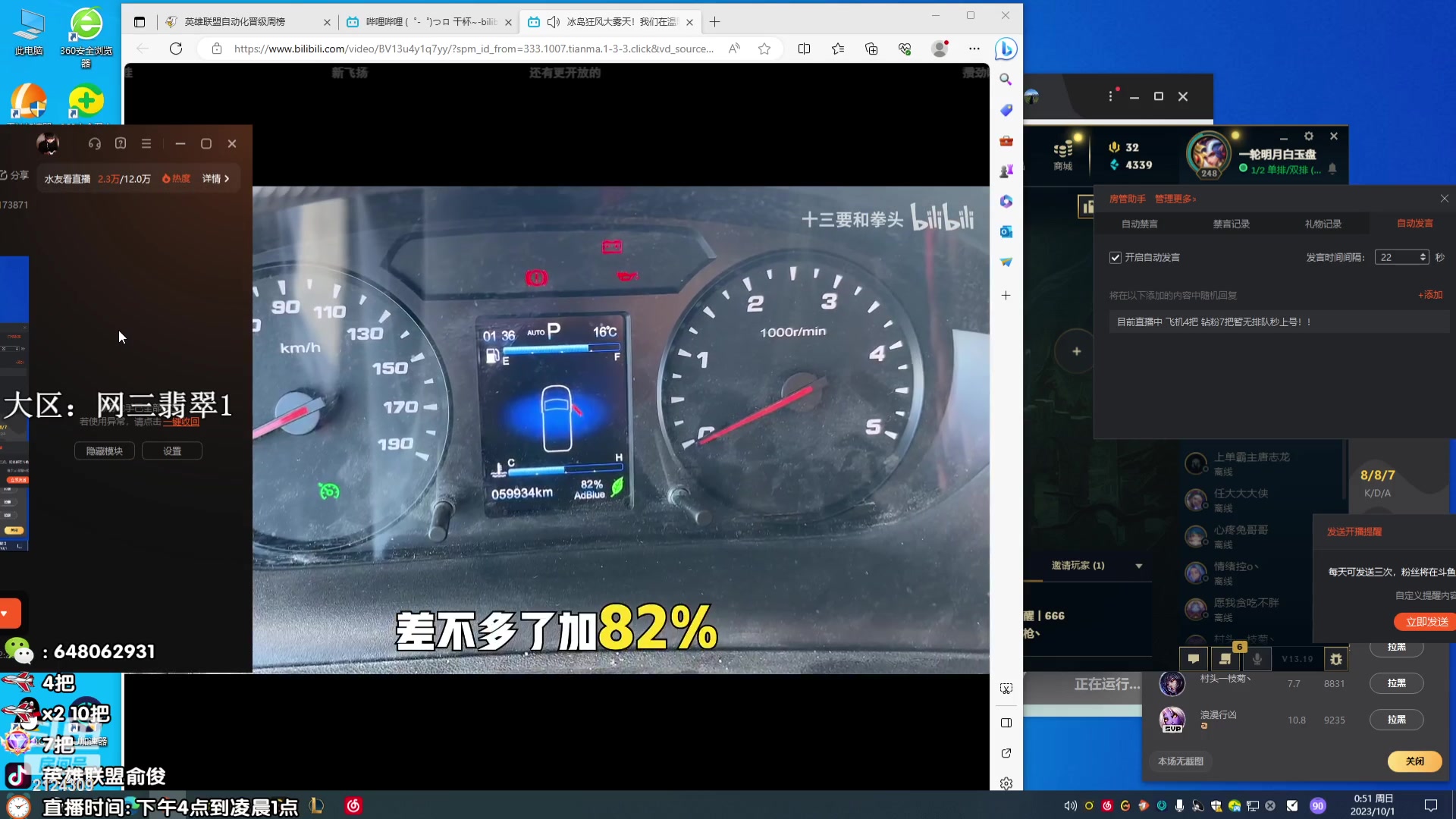1456x819 pixels.
Task: Open Edge browser essentials heart icon
Action: point(905,49)
